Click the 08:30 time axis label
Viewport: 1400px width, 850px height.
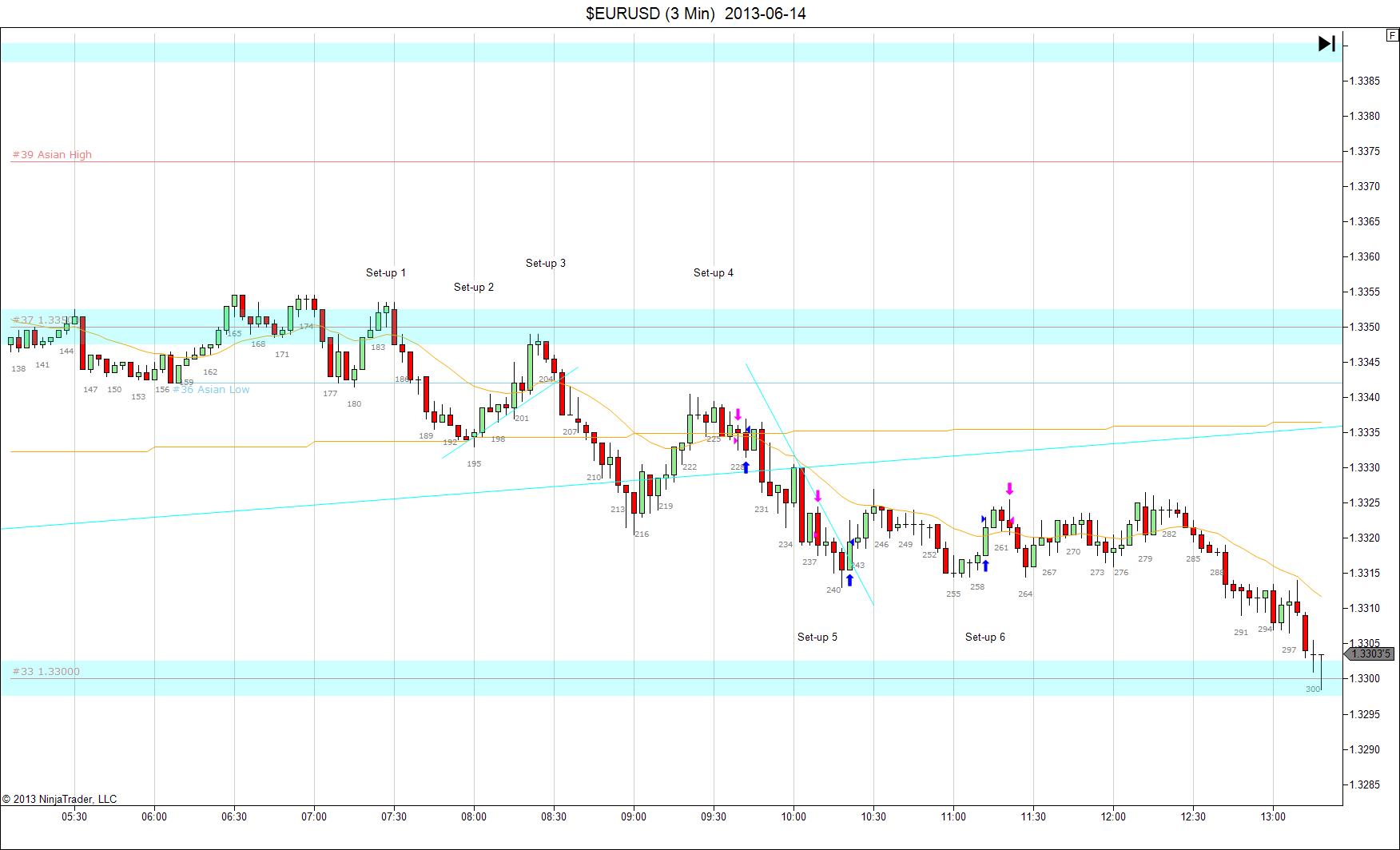554,816
